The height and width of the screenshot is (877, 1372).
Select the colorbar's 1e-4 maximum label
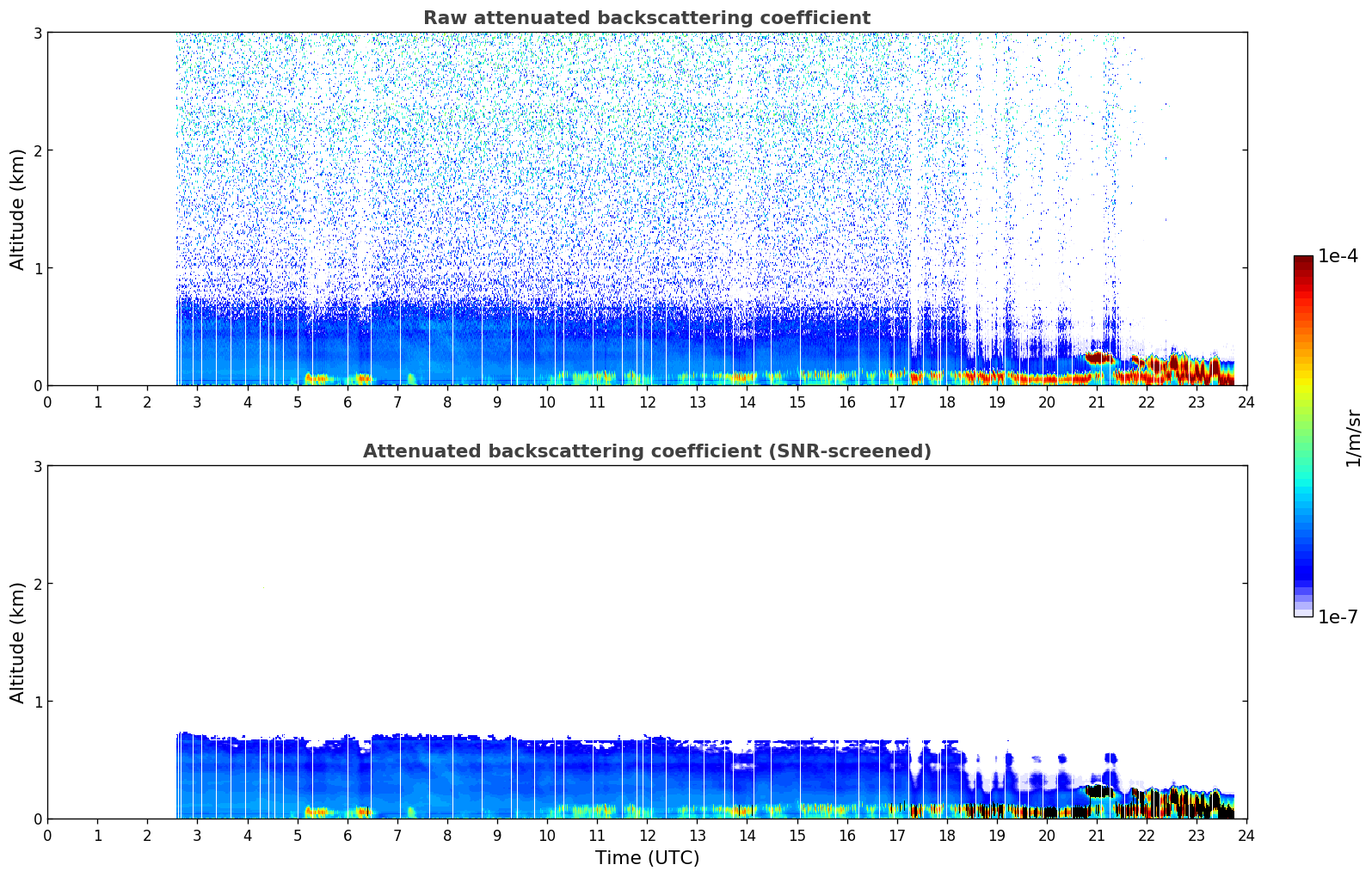click(x=1338, y=256)
